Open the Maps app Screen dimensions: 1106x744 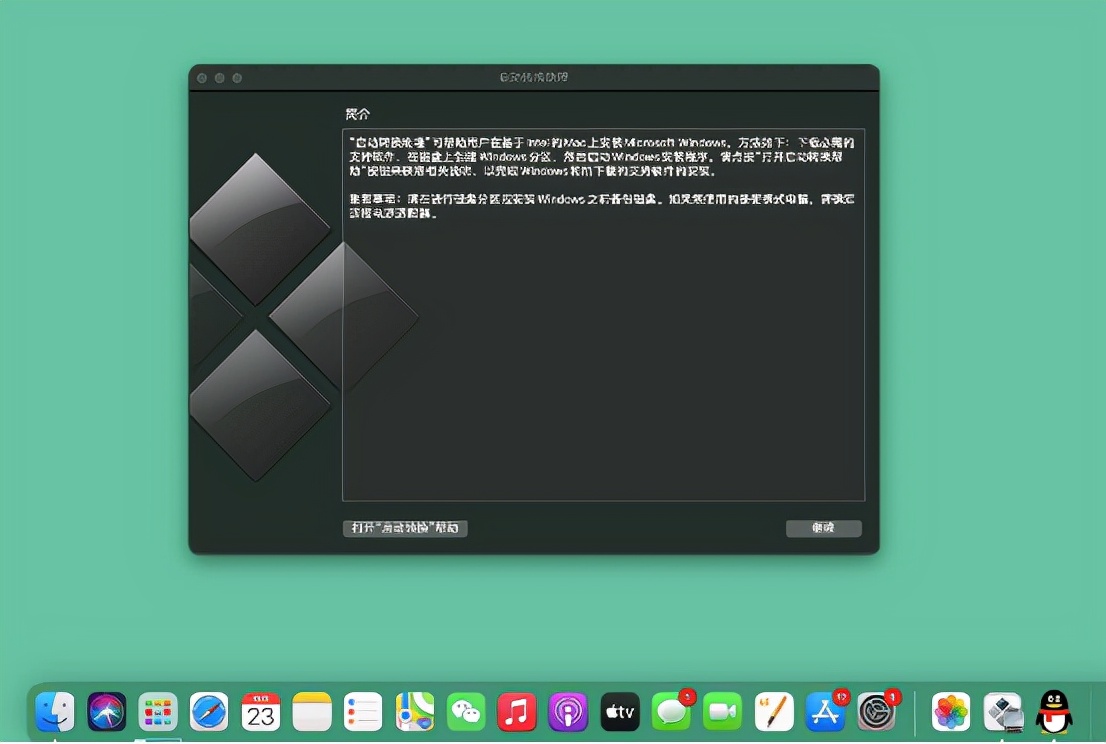click(414, 711)
